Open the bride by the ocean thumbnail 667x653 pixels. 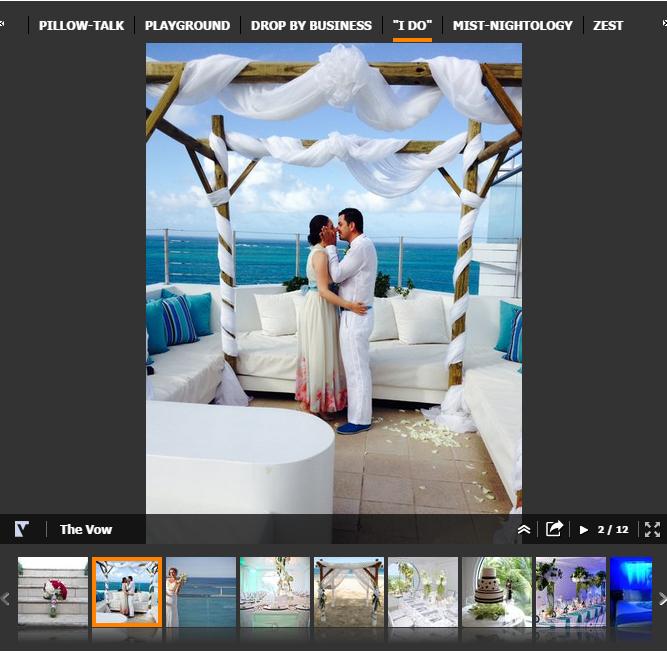click(x=201, y=592)
